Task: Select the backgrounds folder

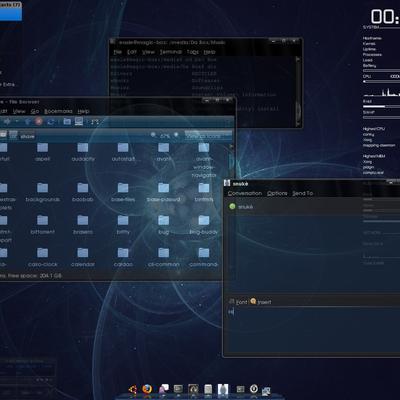Action: (x=43, y=193)
